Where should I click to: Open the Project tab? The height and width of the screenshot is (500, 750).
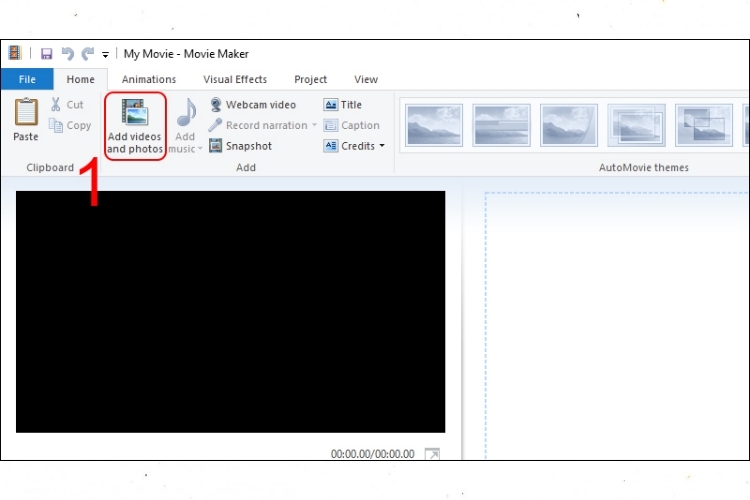[x=310, y=79]
